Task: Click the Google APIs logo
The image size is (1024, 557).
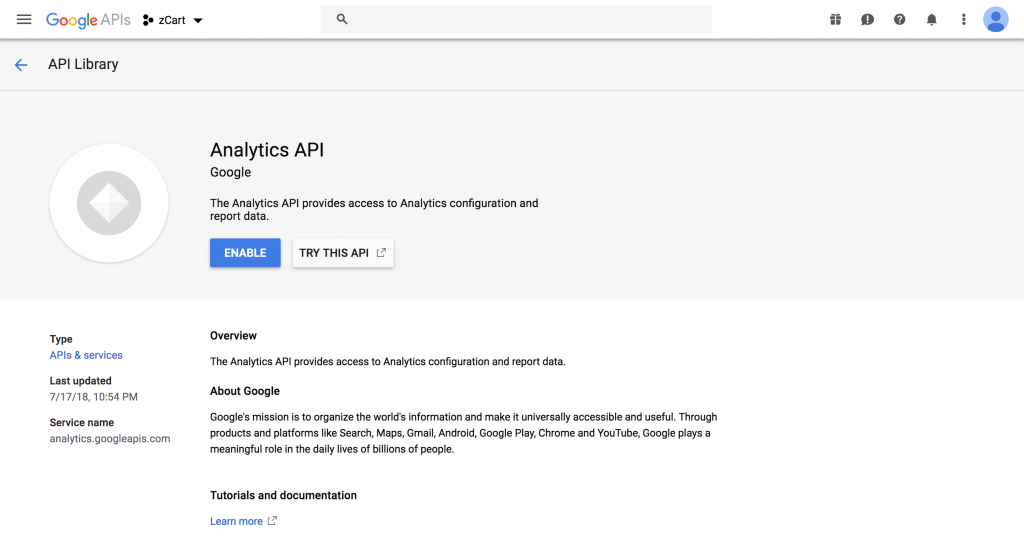Action: click(88, 20)
